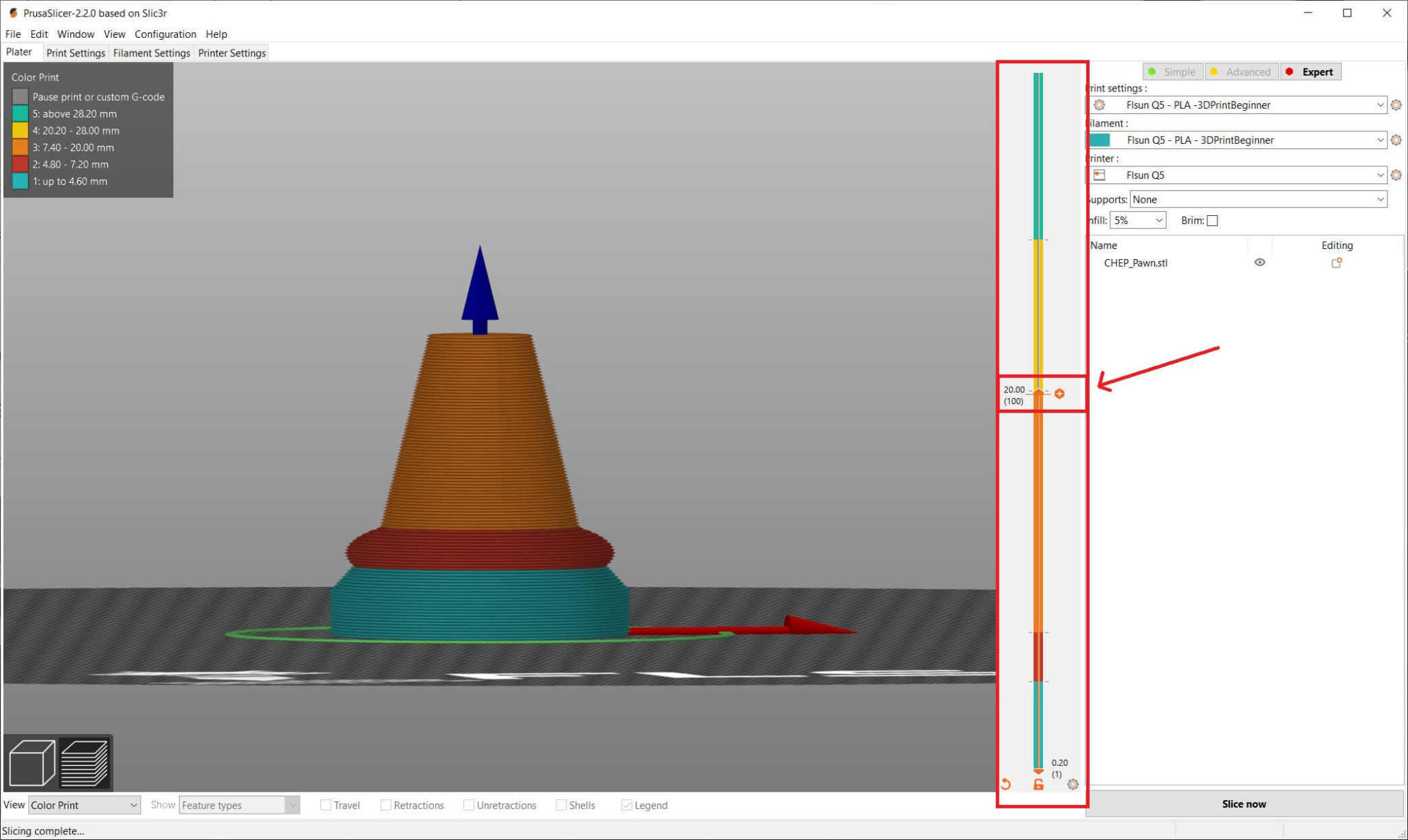
Task: Click the orange revert arrow below the layer slider
Action: 1006,784
